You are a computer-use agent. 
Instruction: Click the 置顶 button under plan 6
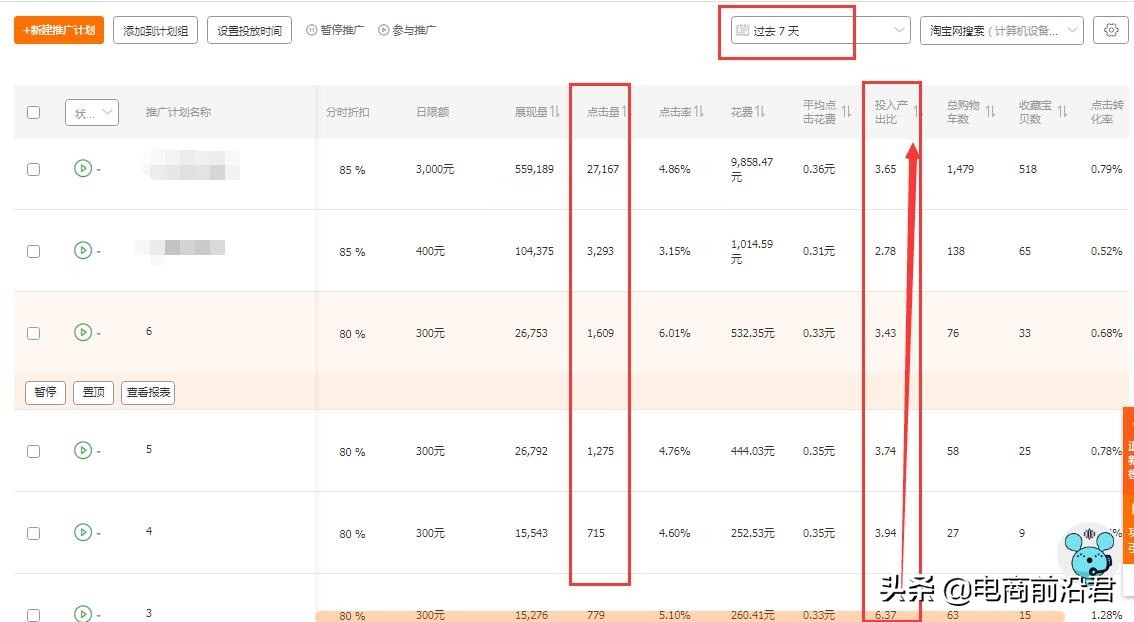click(x=93, y=392)
